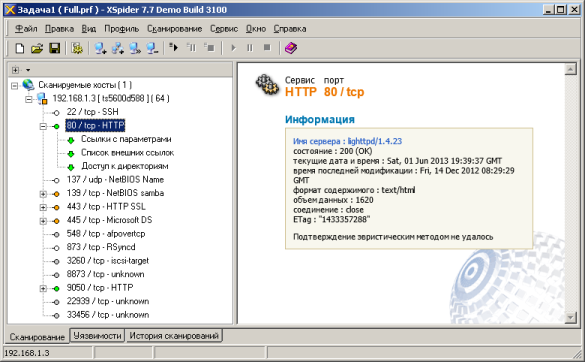Remove host with computer-minus icon
The width and height of the screenshot is (585, 362).
point(153,48)
